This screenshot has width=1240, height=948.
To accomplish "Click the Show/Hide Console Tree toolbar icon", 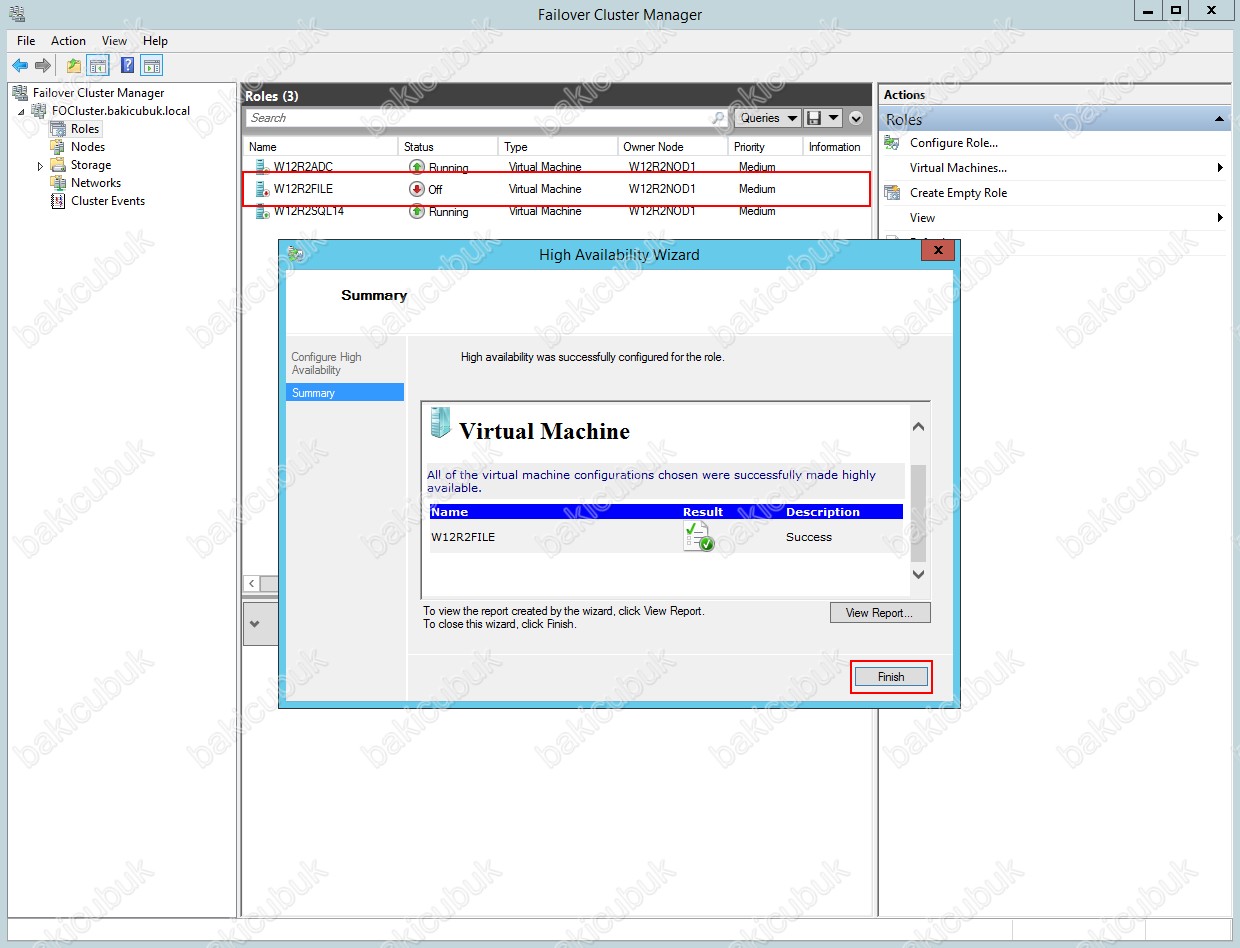I will click(98, 66).
